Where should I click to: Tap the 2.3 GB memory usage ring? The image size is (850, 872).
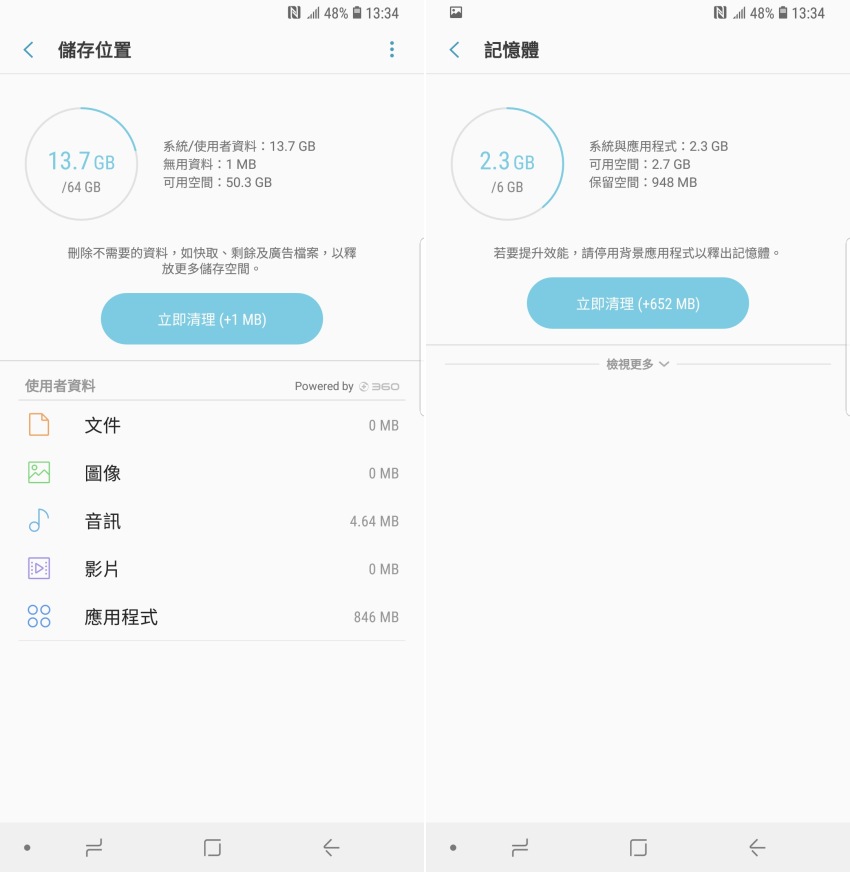coord(507,164)
